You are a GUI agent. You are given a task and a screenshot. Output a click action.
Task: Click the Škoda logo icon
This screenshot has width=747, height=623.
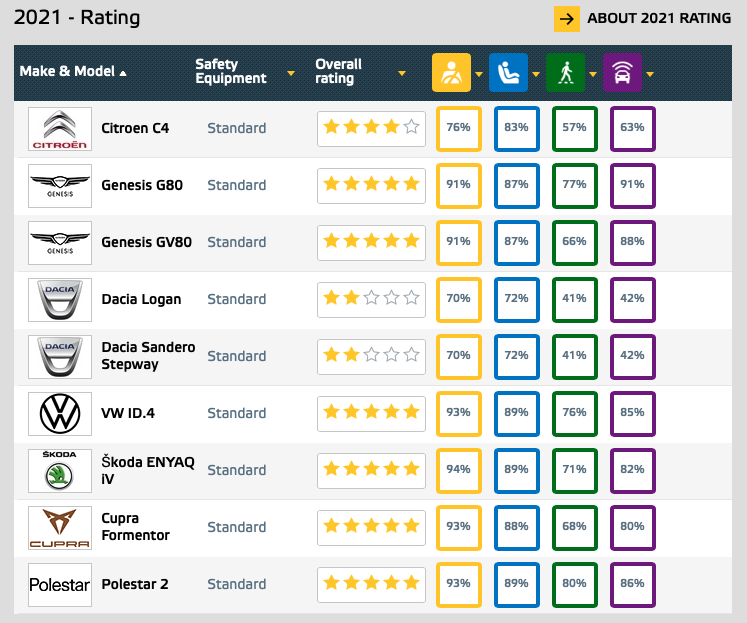point(60,470)
